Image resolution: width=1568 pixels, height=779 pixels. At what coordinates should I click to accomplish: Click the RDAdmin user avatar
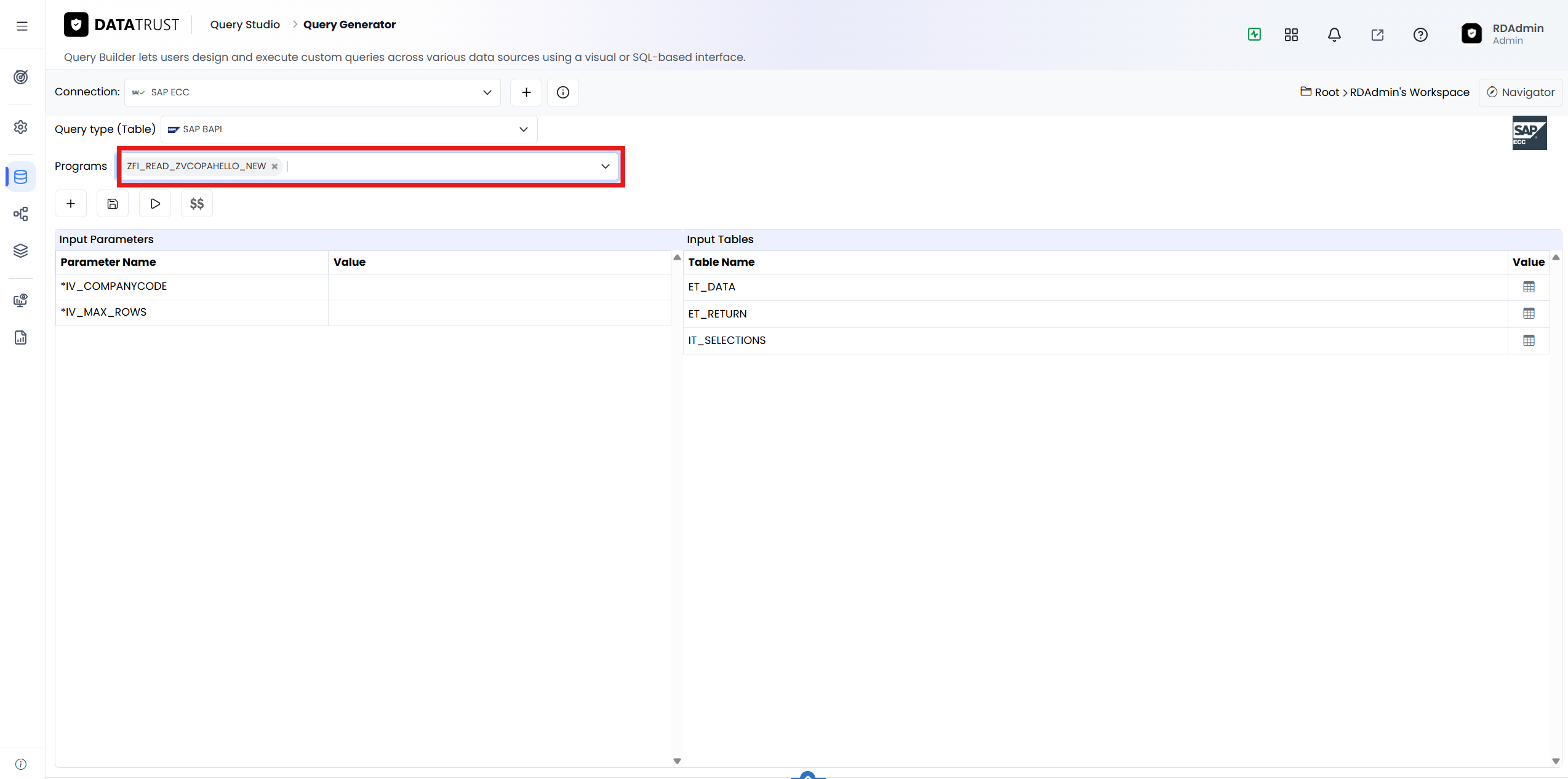(x=1471, y=33)
